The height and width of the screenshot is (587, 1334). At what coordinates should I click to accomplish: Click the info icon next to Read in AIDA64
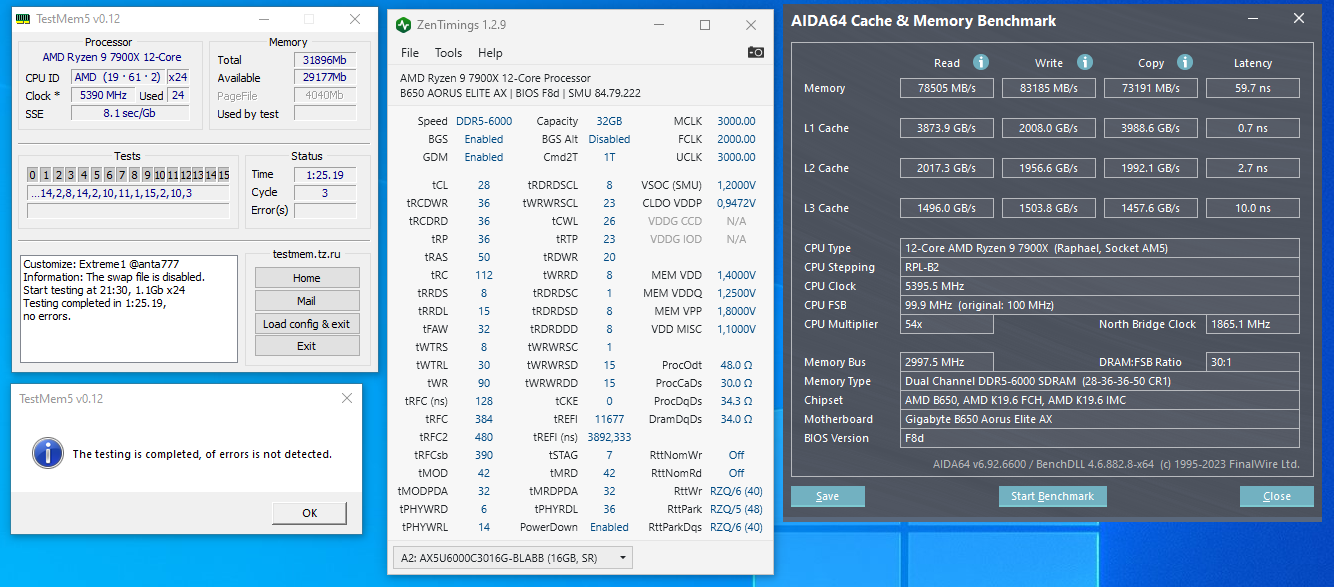(x=981, y=62)
